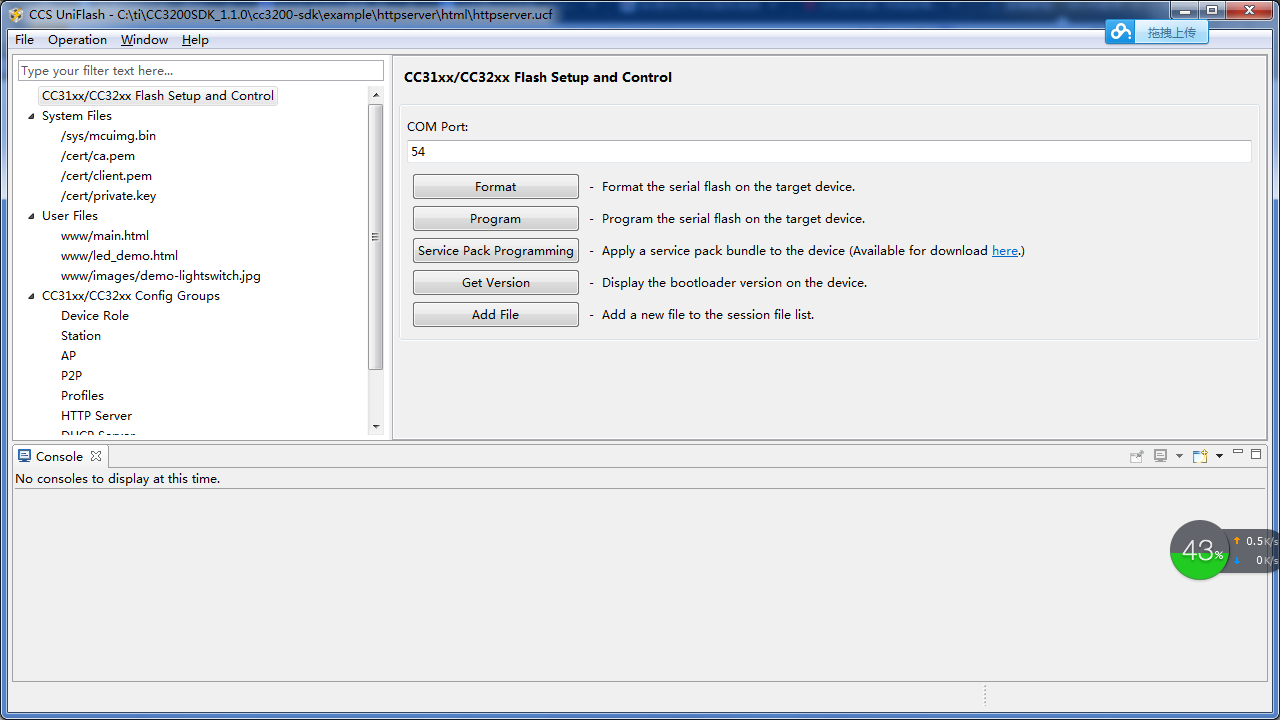Select www/led_demo.html in the tree
Viewport: 1280px width, 720px height.
[119, 256]
